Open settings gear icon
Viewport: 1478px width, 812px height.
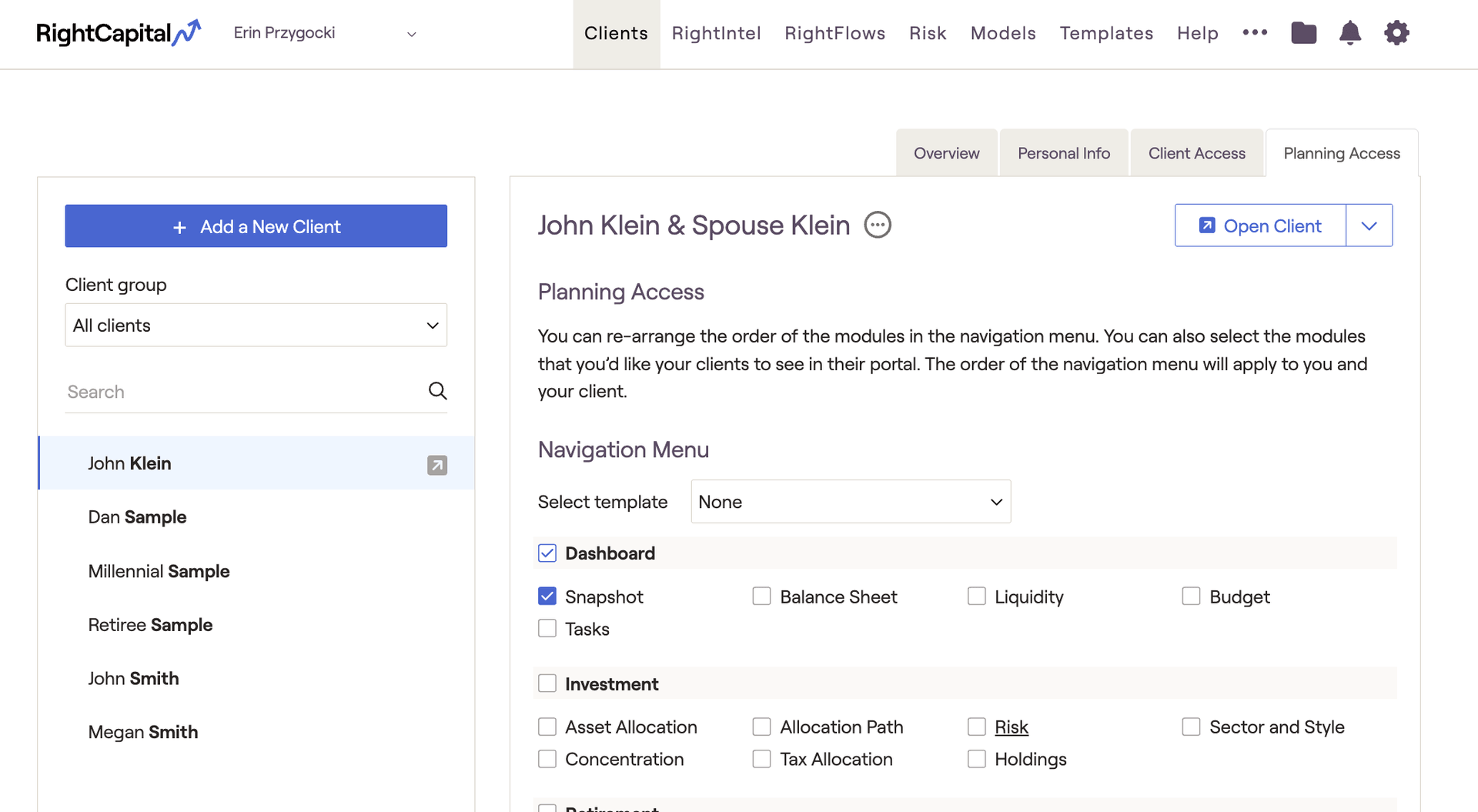pyautogui.click(x=1396, y=33)
